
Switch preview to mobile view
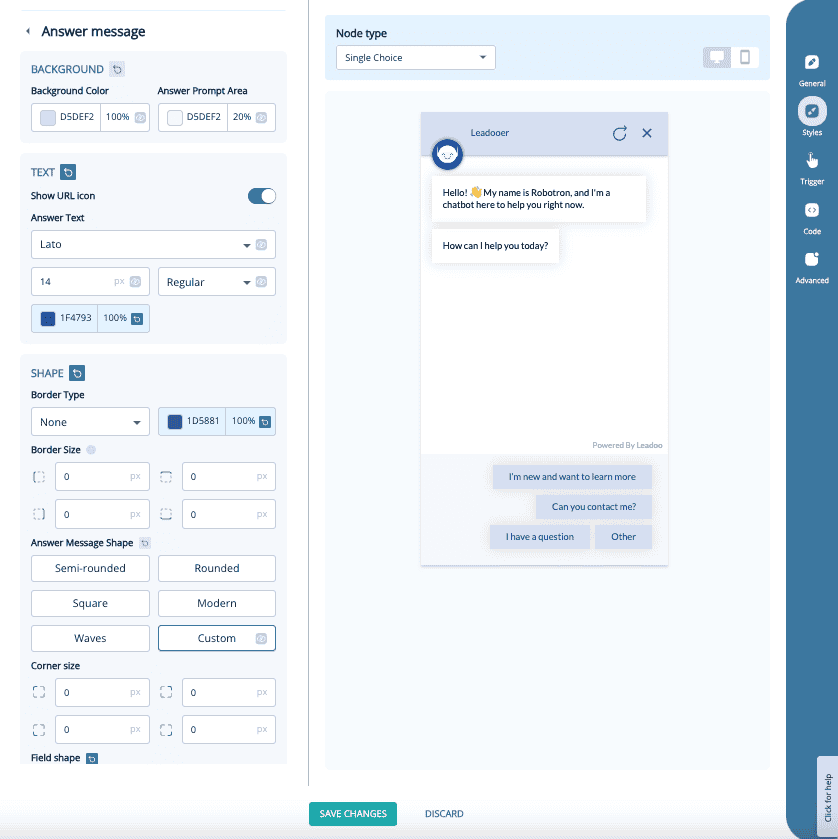pos(746,57)
